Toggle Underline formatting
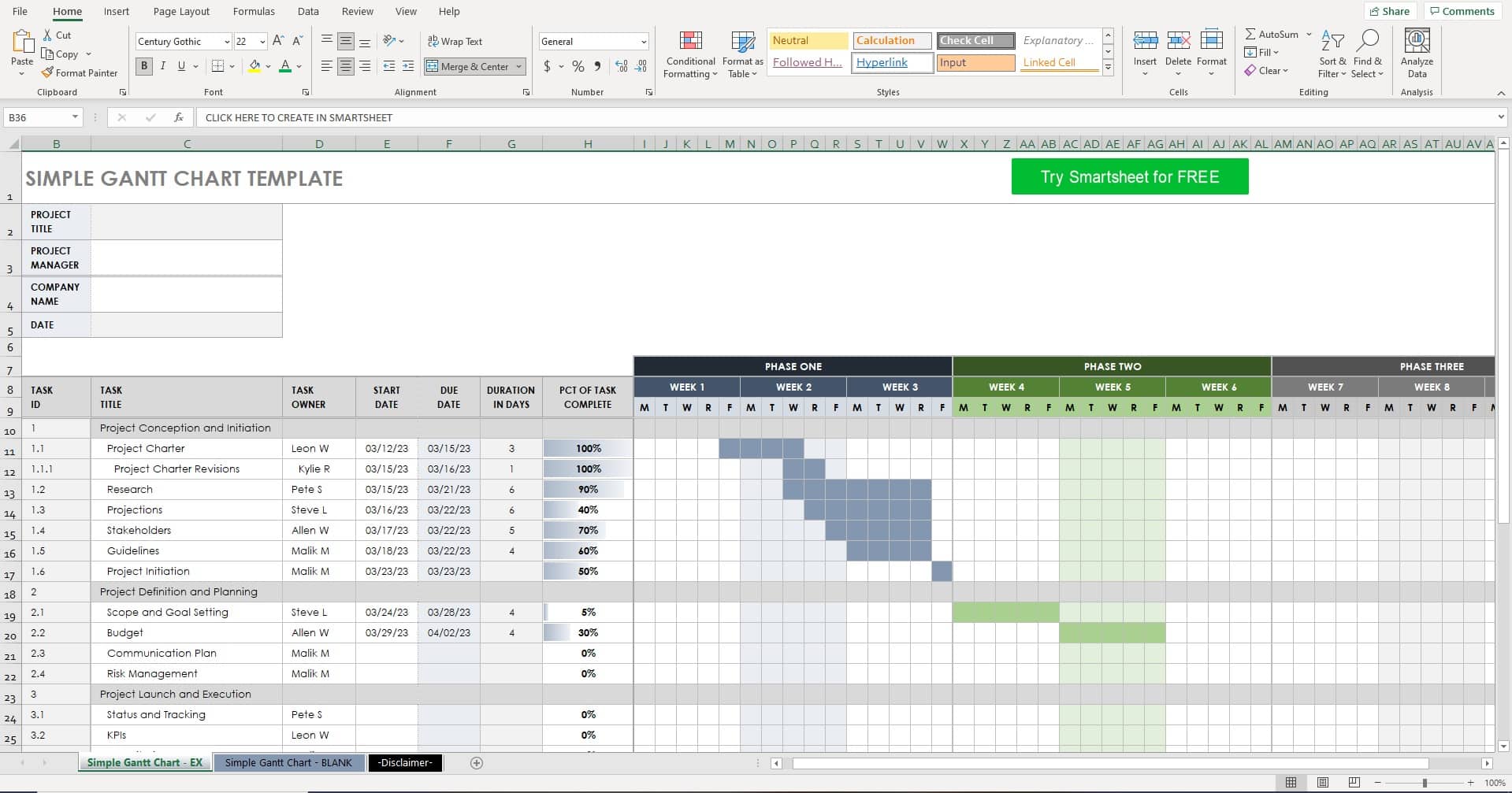Screen dimensions: 1512x793 pos(181,66)
